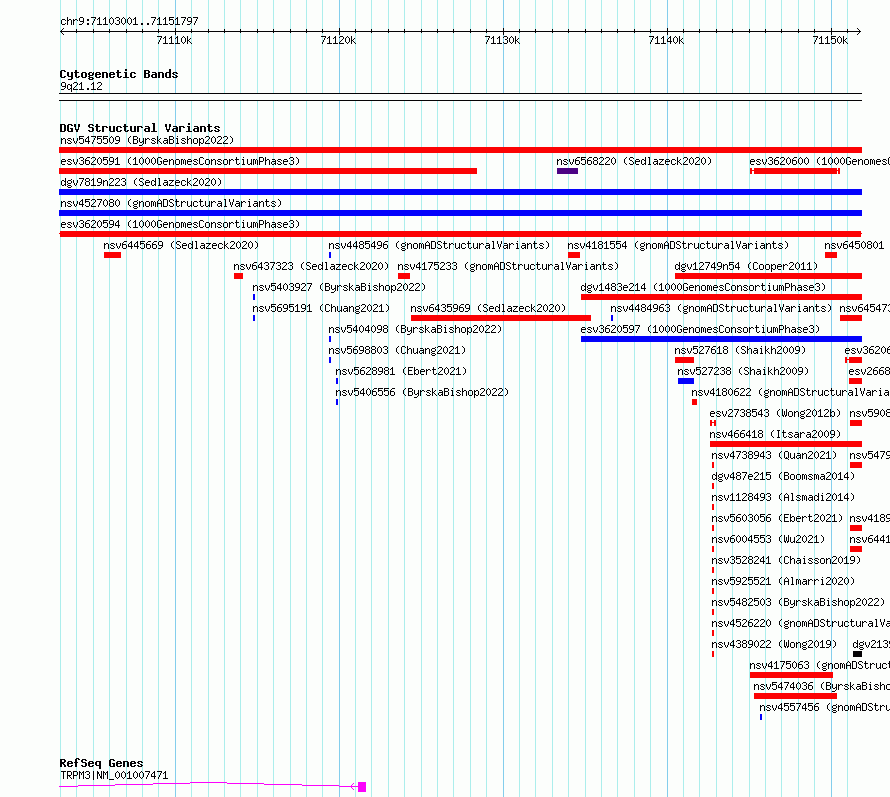The width and height of the screenshot is (890, 797).
Task: Select nsv466418 (Itsara2009) label
Action: (775, 434)
